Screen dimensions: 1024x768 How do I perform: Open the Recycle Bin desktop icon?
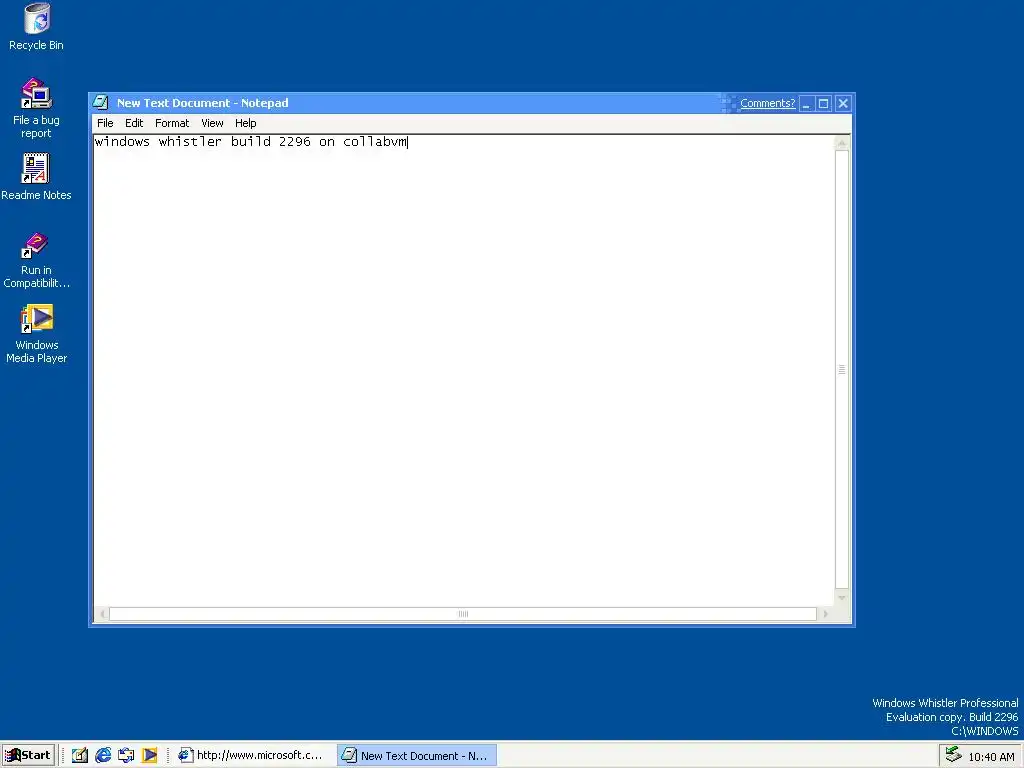37,27
